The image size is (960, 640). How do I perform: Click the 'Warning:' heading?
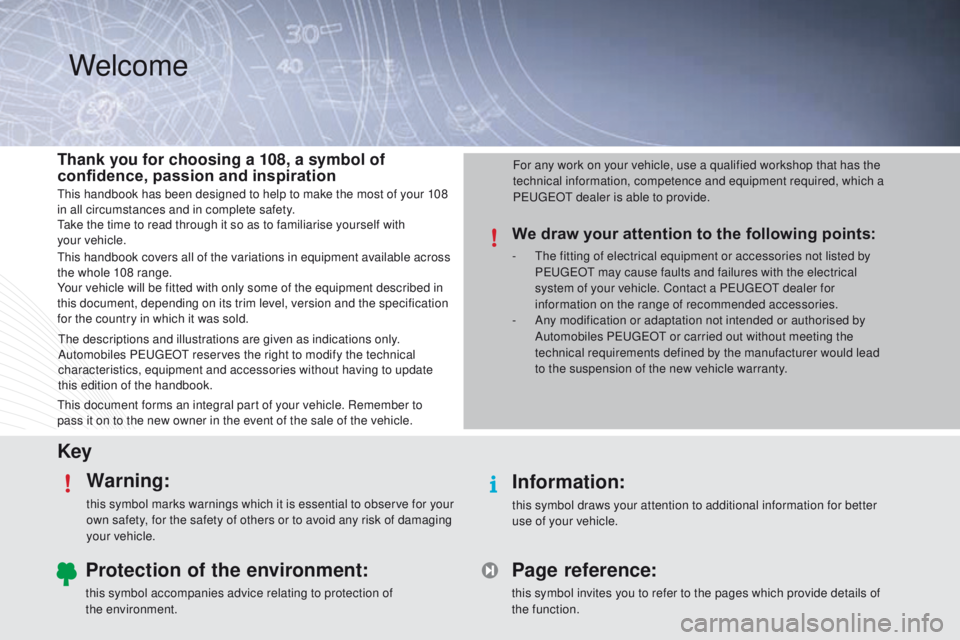(x=128, y=480)
